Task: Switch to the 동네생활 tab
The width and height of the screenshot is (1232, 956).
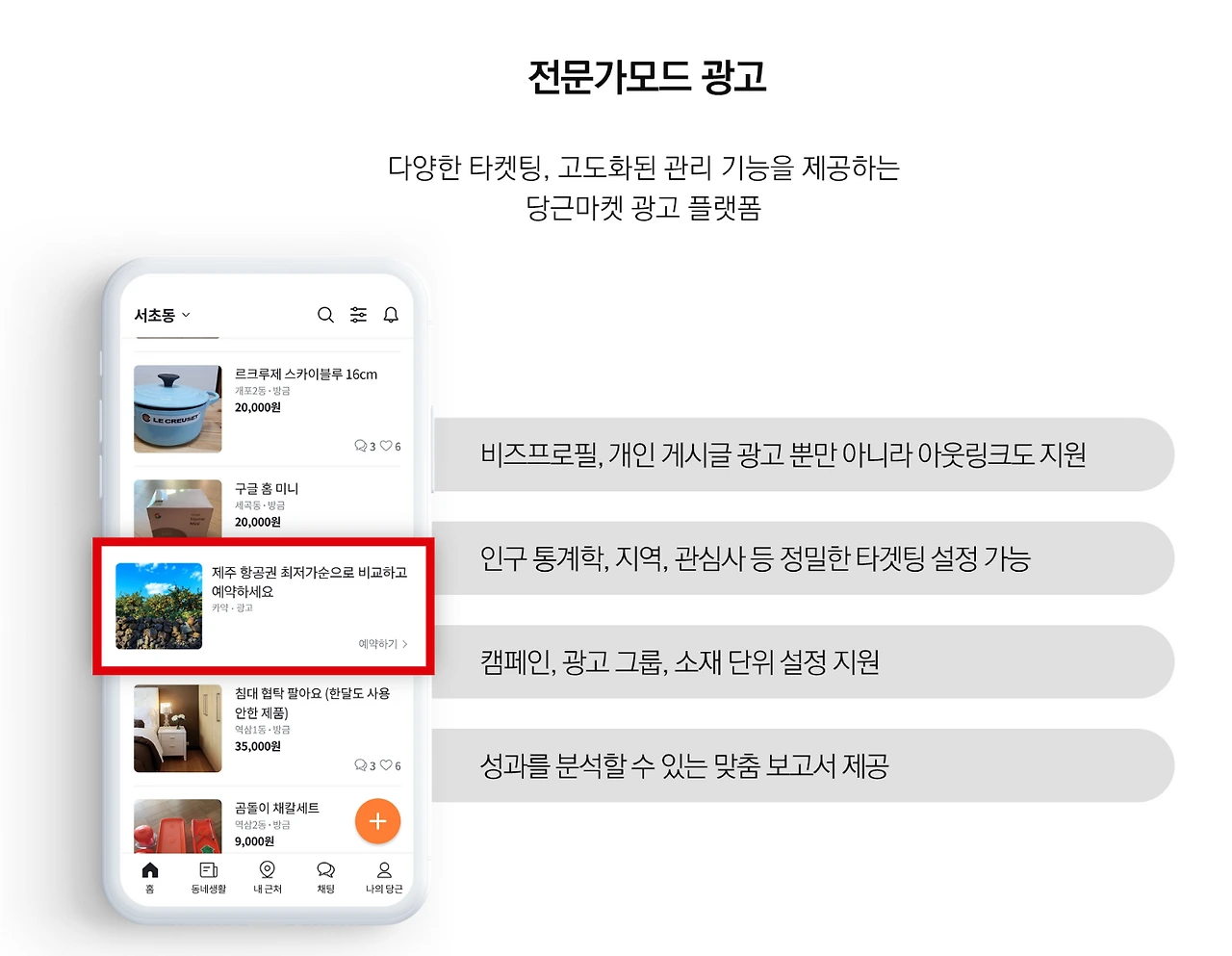Action: point(208,869)
